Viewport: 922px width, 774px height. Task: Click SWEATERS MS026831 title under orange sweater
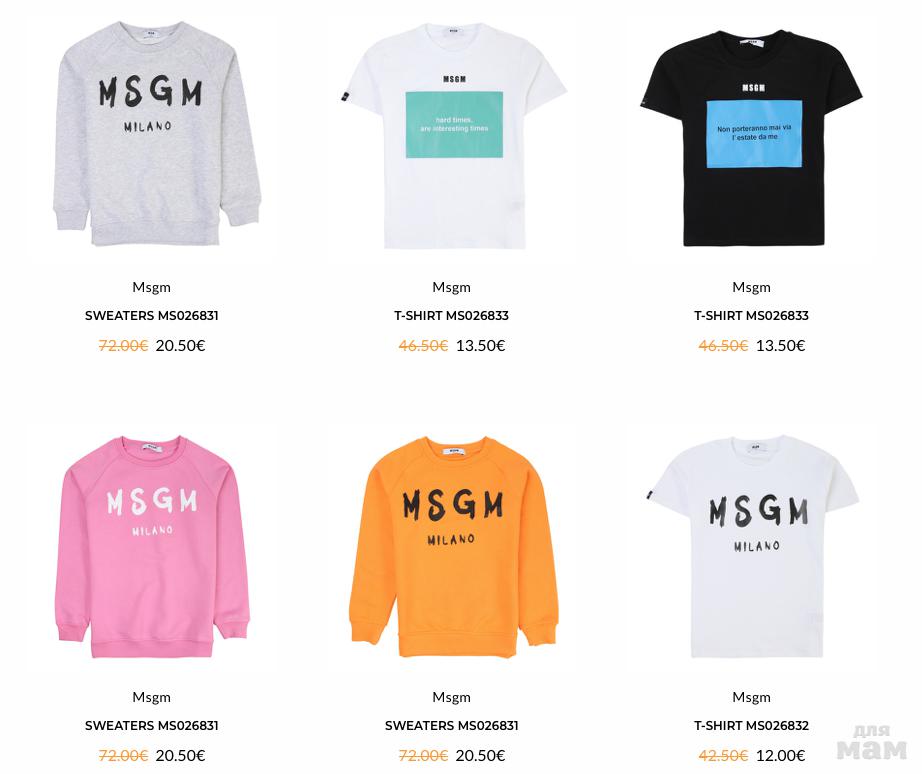[452, 726]
